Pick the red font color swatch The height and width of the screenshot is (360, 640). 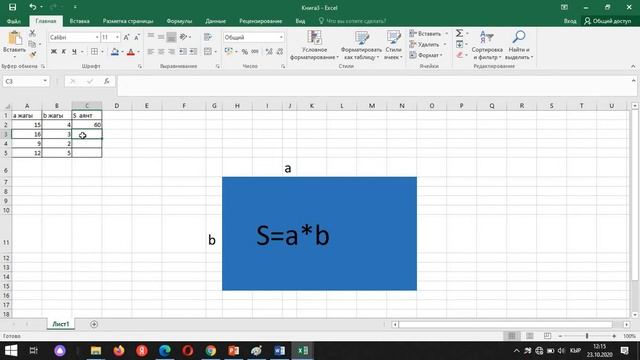coord(131,51)
